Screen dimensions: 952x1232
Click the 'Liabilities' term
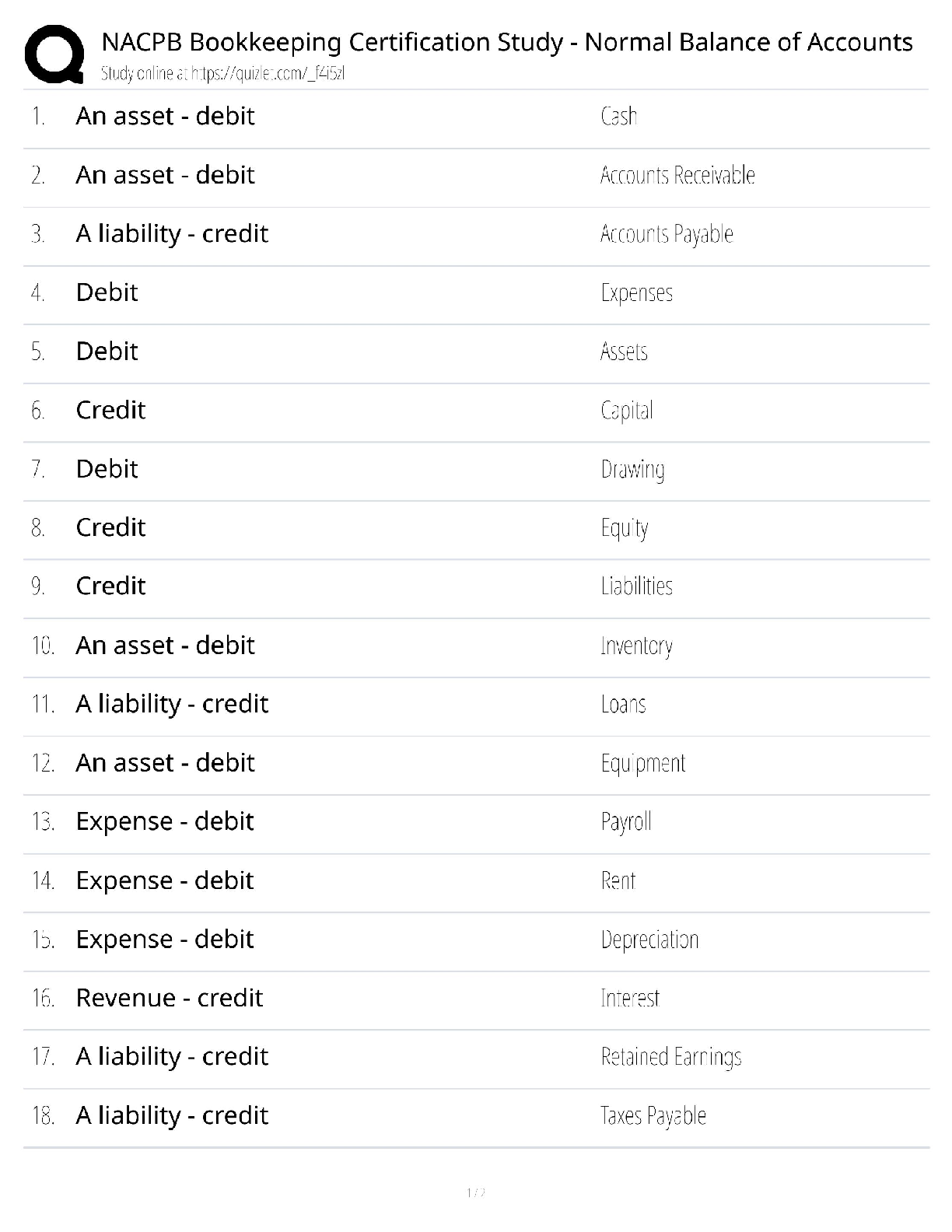click(x=636, y=586)
